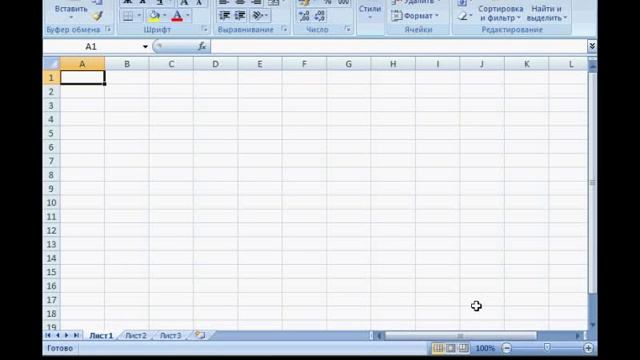Switch to the Лист3 sheet tab
640x360 pixels.
coord(170,336)
